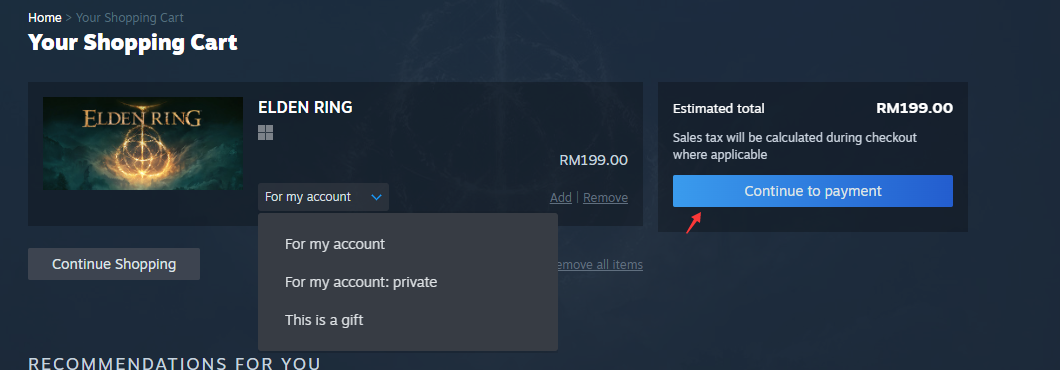Click the Estimated total RM199.00 amount

[914, 108]
